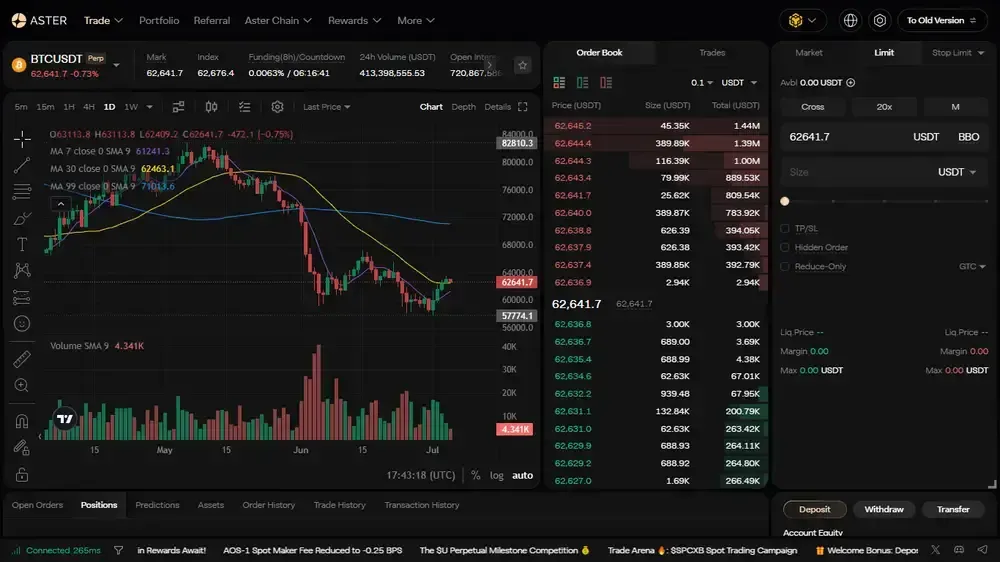Open the Trade History tab
The height and width of the screenshot is (562, 1000).
(x=339, y=505)
